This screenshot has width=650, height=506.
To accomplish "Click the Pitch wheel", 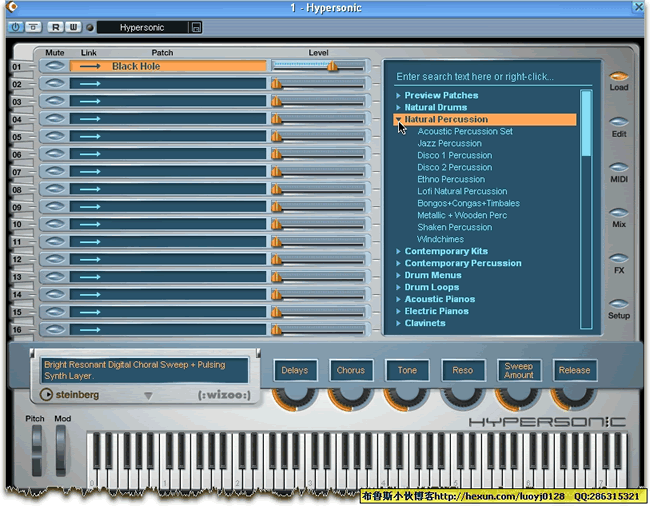I will pos(36,450).
